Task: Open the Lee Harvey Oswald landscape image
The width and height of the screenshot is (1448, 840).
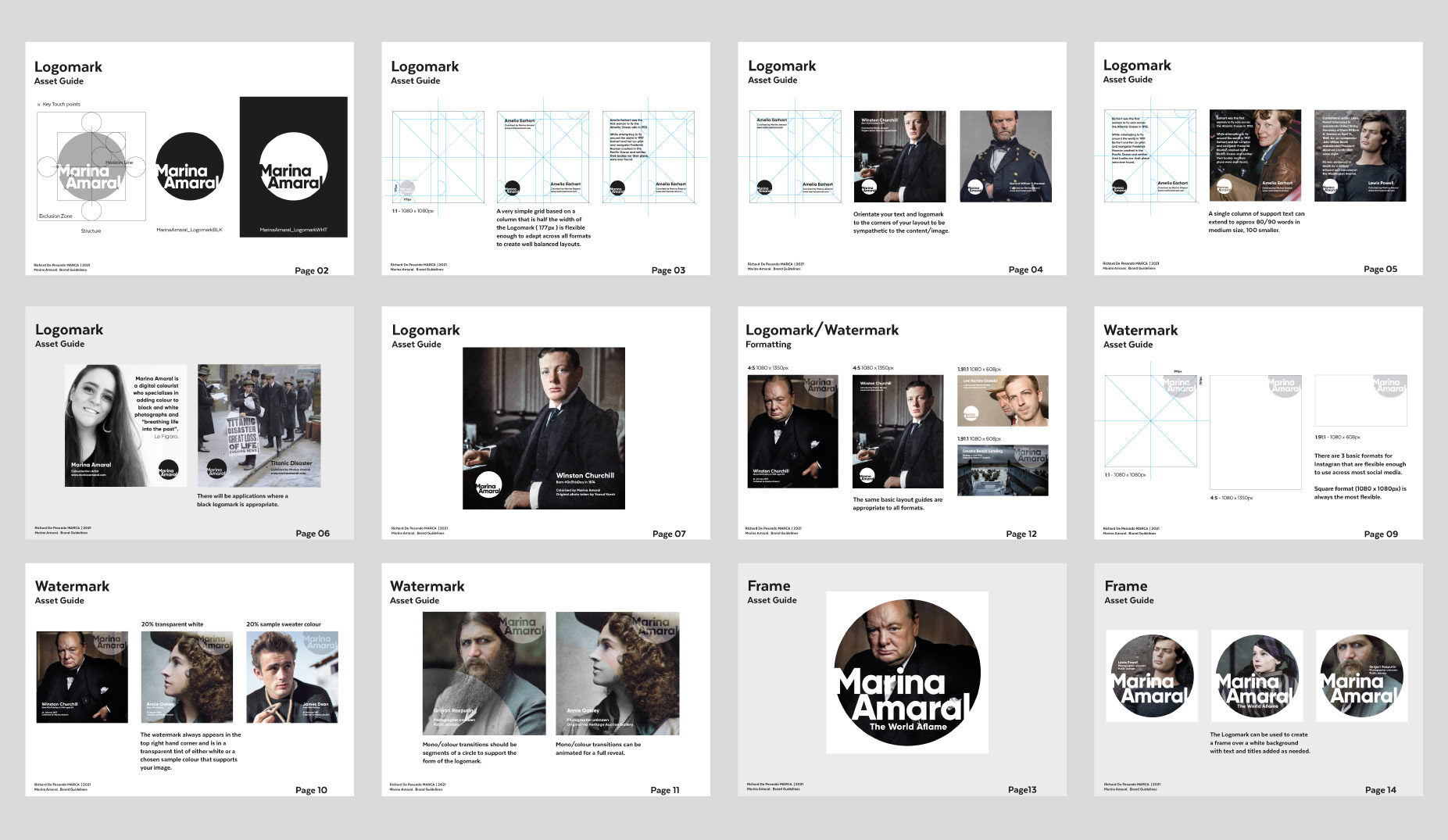Action: click(1003, 400)
